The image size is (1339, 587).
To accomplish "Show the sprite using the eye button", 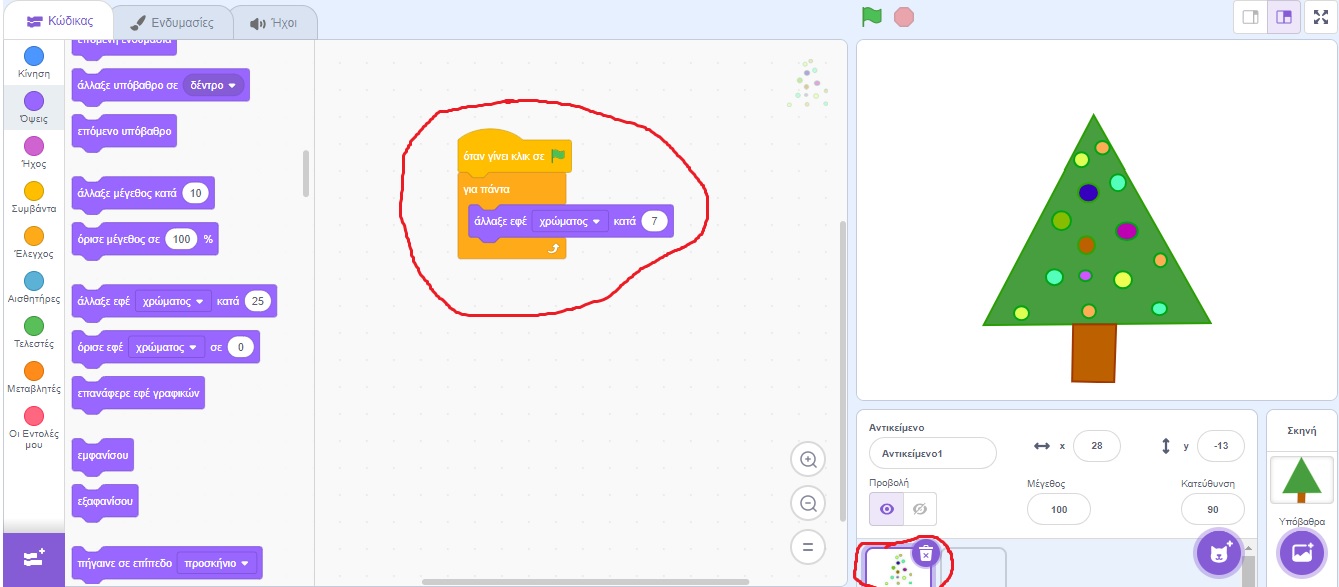I will [x=886, y=509].
